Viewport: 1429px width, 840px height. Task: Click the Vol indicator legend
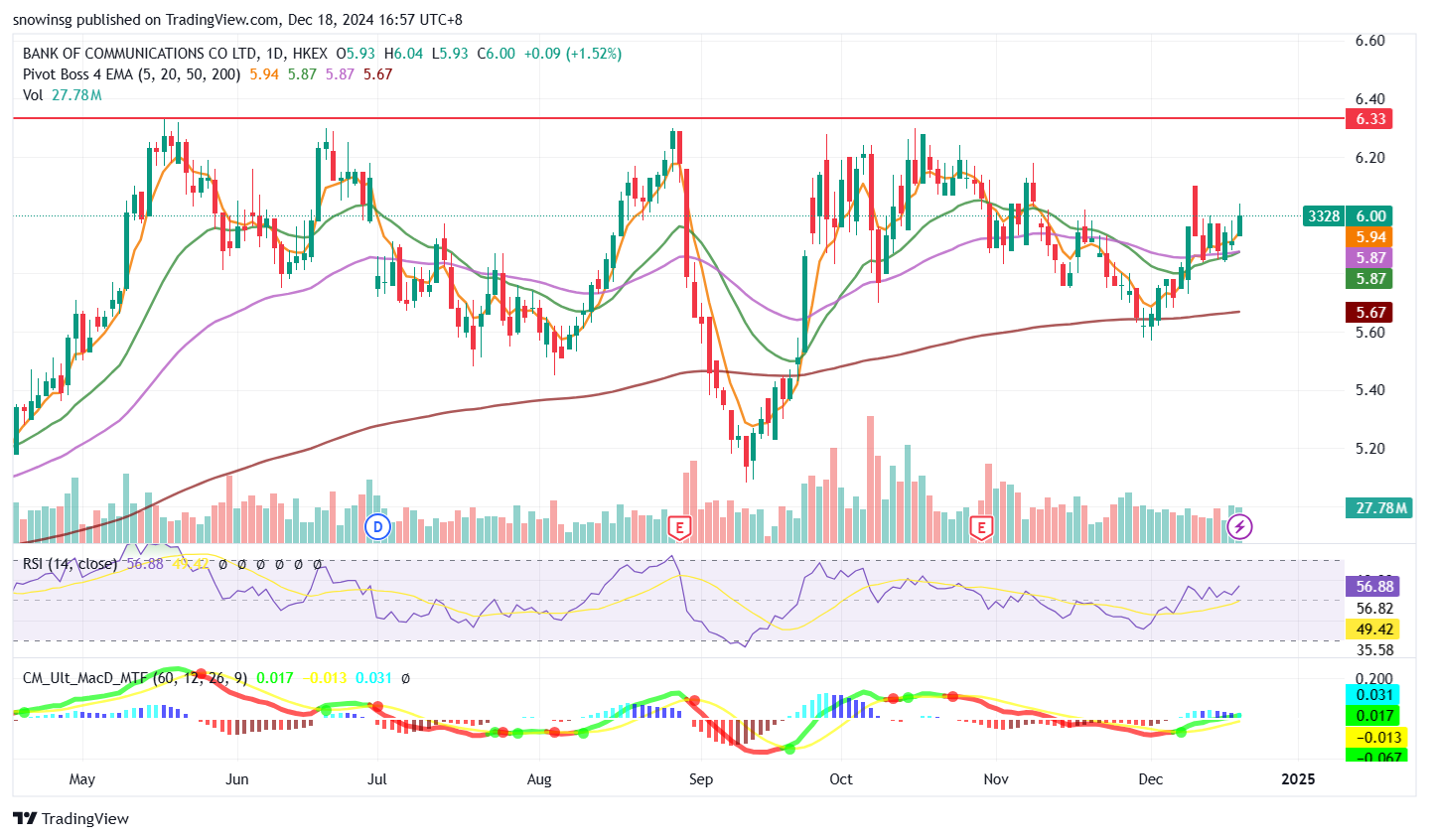pos(33,95)
